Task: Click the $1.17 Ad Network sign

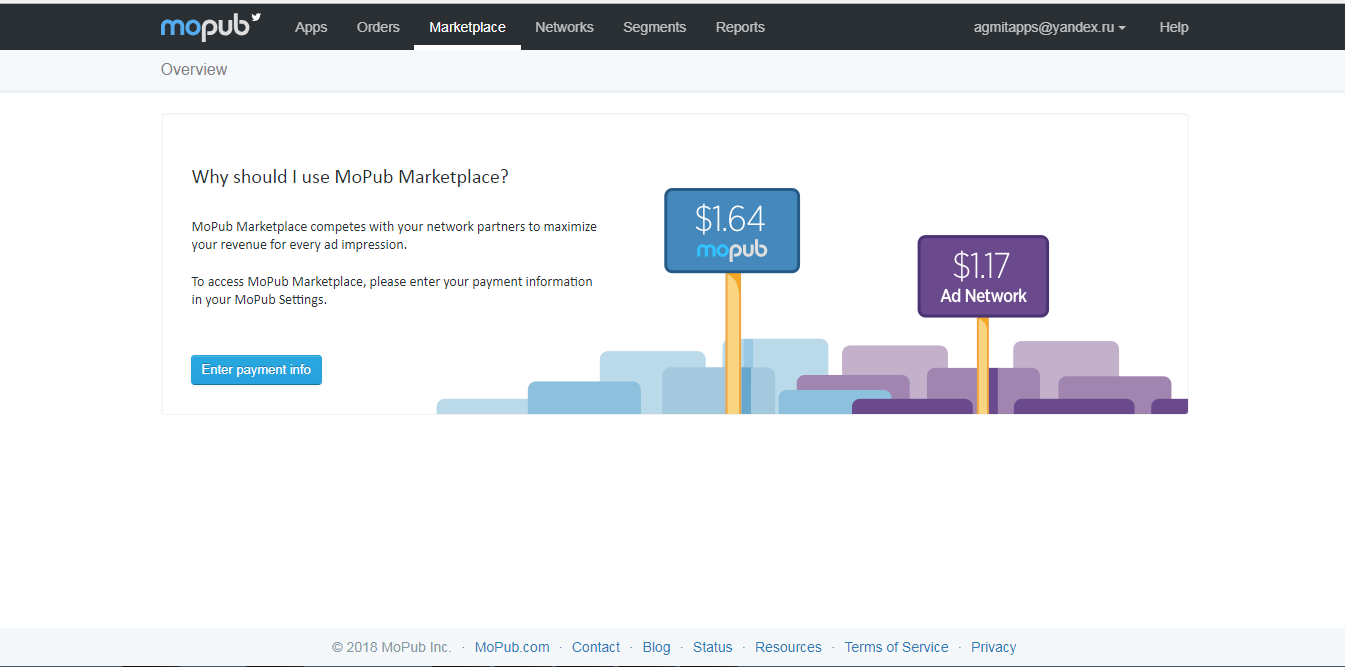Action: [x=983, y=276]
